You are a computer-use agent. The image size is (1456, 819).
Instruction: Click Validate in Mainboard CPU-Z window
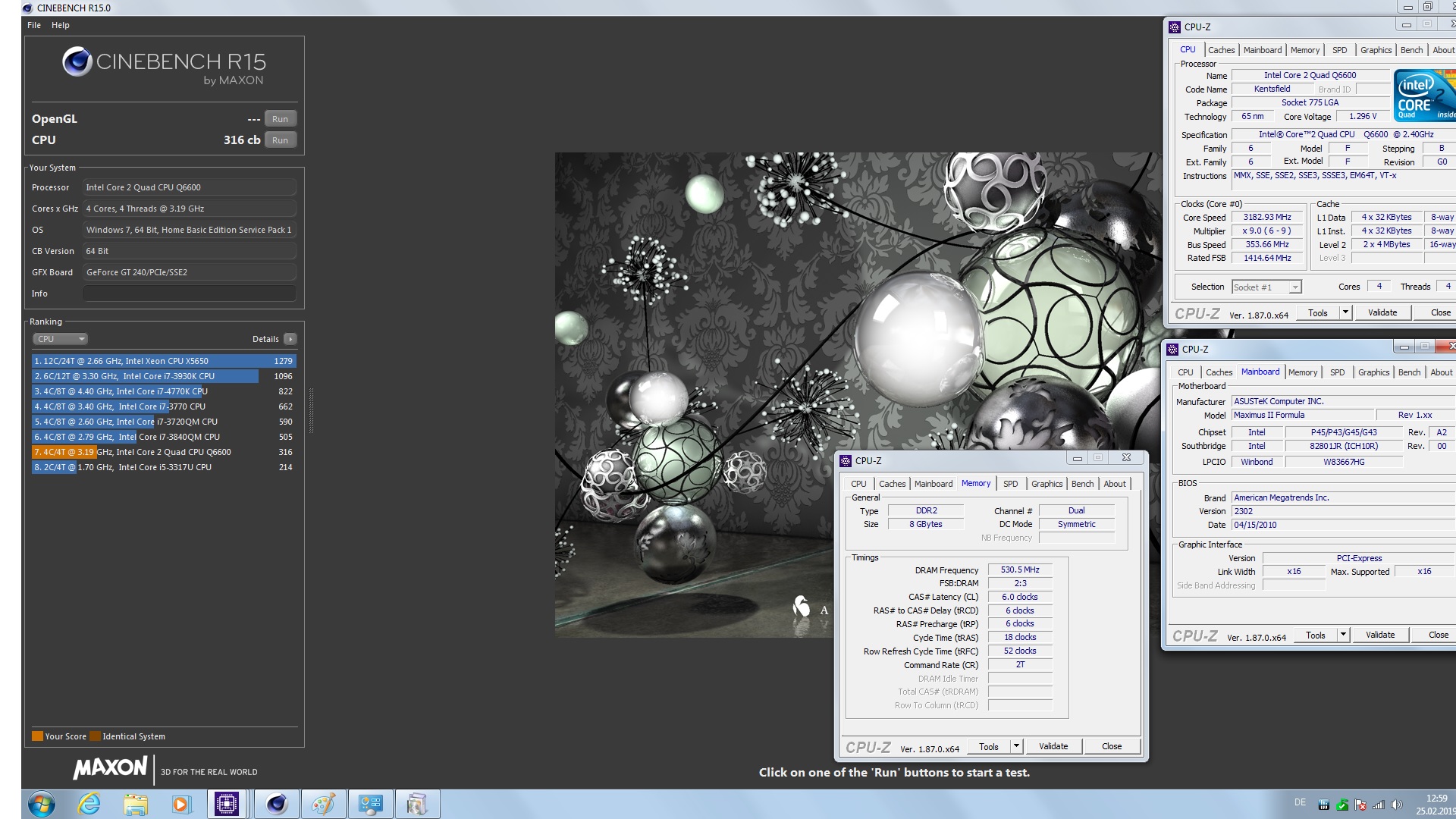[x=1379, y=635]
